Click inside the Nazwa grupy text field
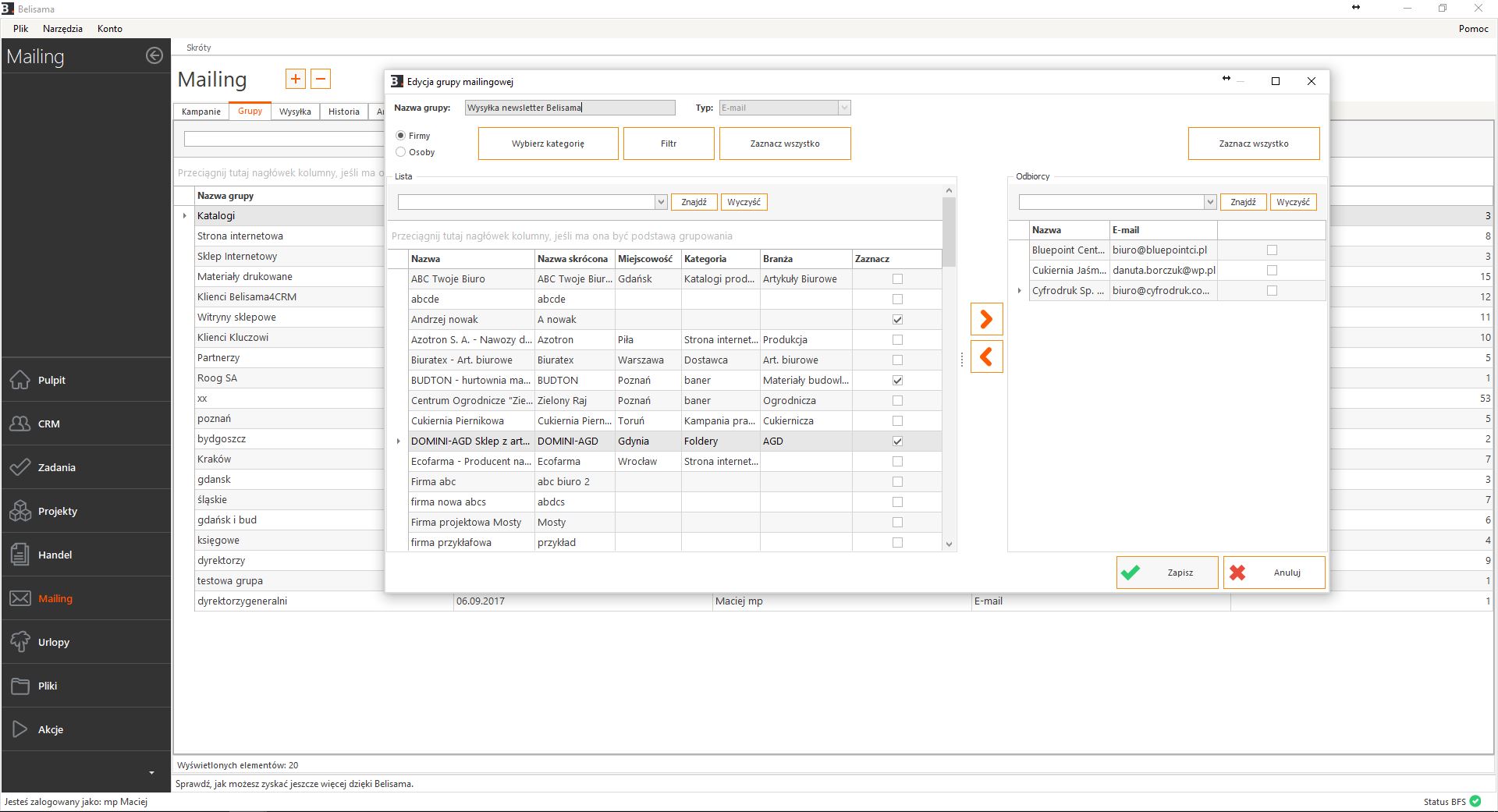The width and height of the screenshot is (1498, 812). click(x=570, y=108)
